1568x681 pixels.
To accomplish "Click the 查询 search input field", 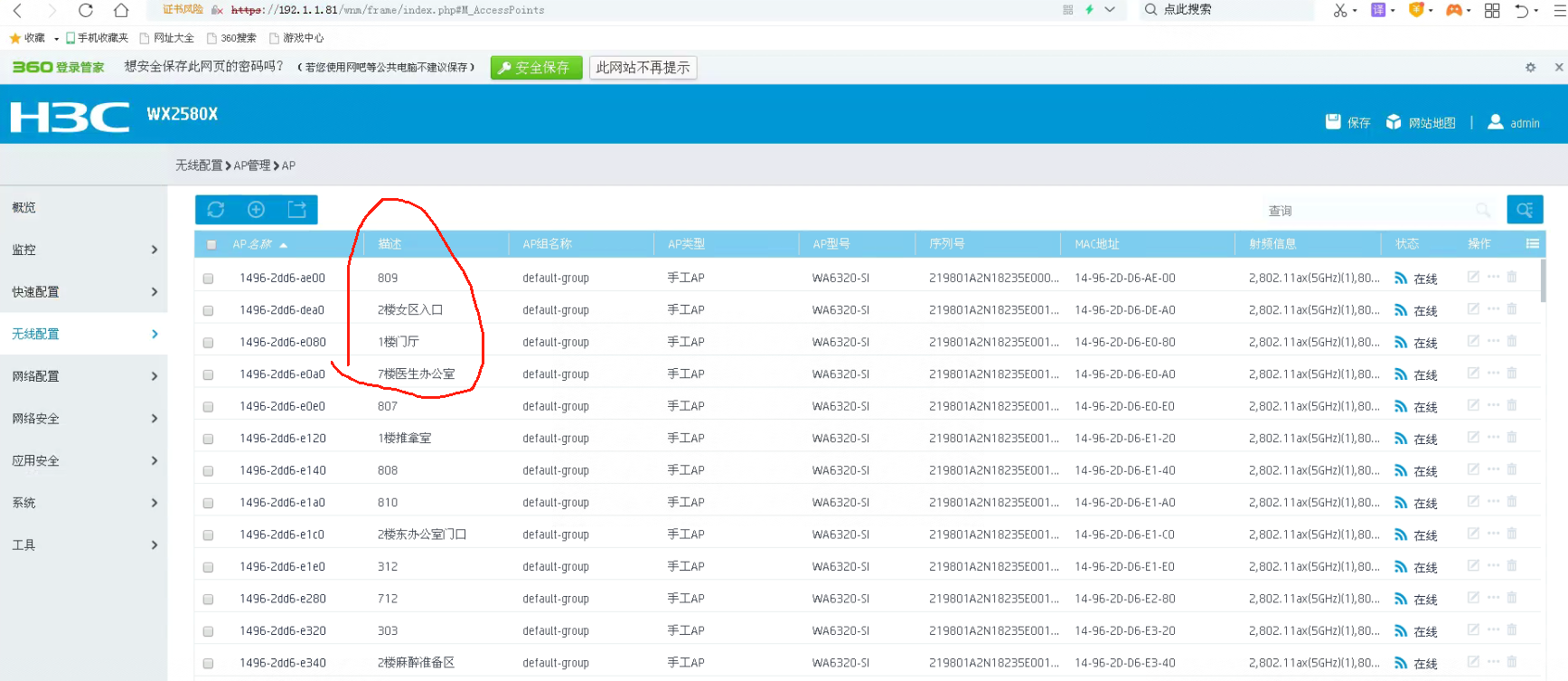I will coord(1379,210).
